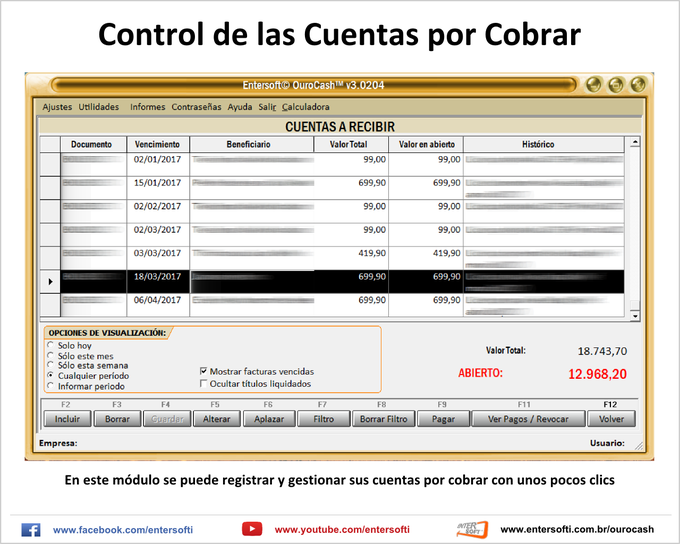Click the YouTube play logo icon
This screenshot has height=544, width=680.
coord(252,529)
